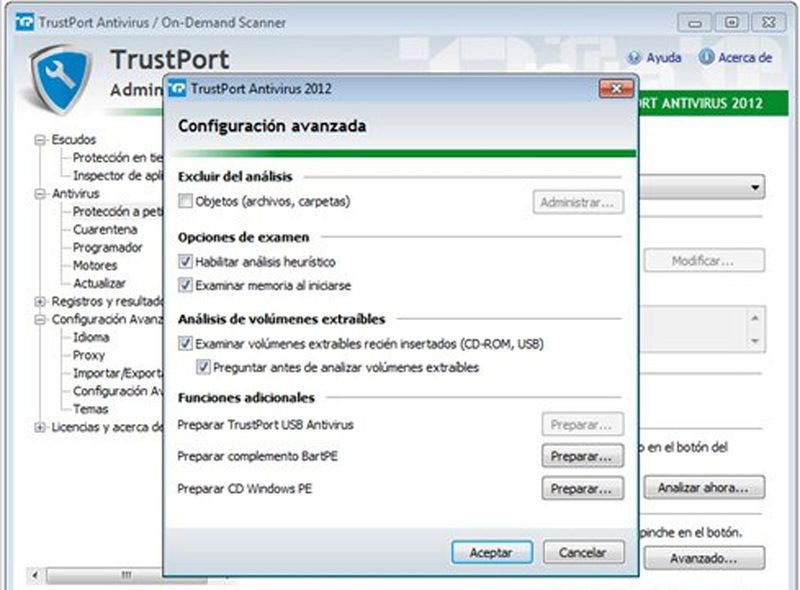Click left arrow of horizontal scrollbar
Viewport: 800px width, 590px height.
click(35, 576)
